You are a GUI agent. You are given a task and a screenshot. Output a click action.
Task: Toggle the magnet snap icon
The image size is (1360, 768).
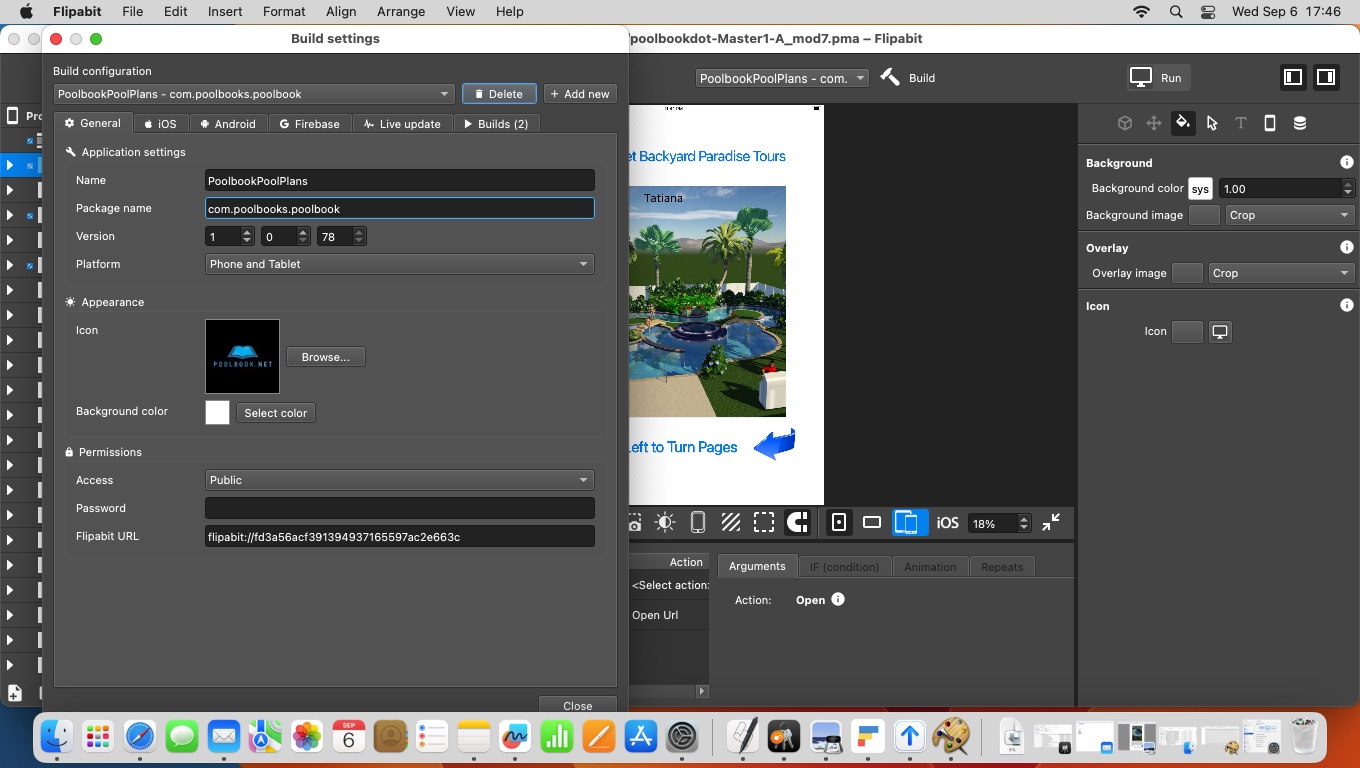797,522
